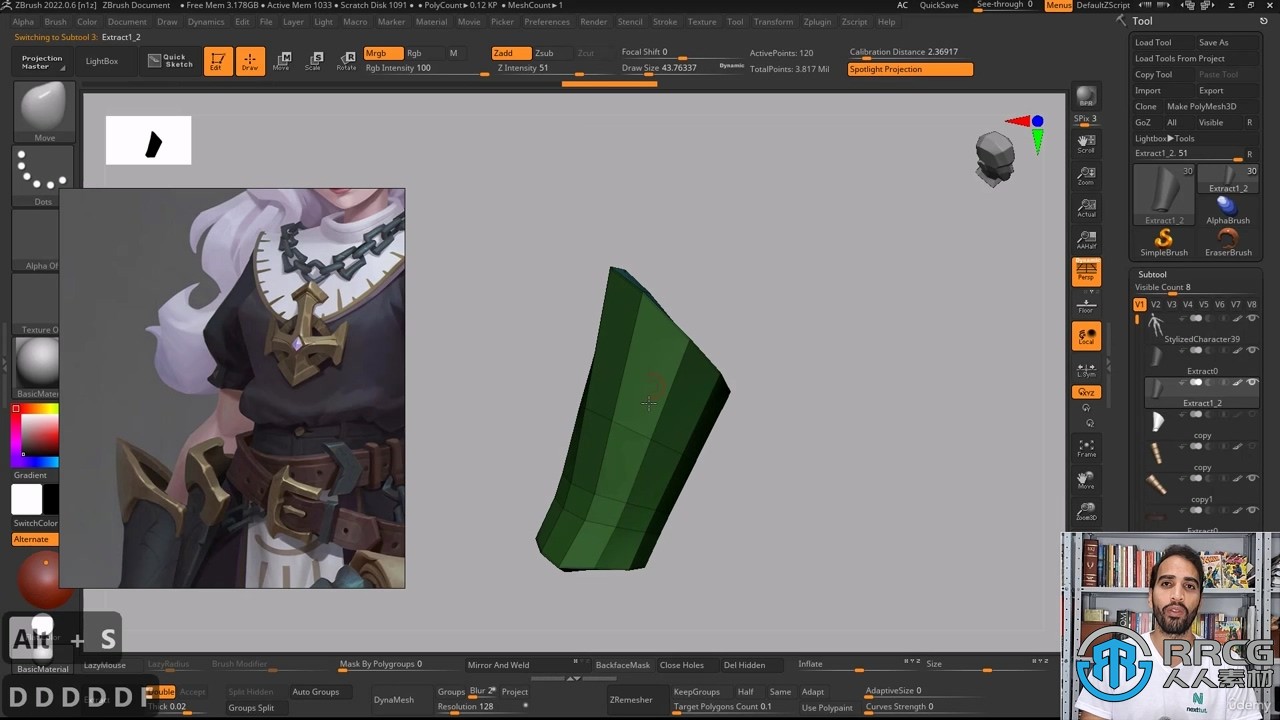Open the Stroke menu
This screenshot has width=1280, height=720.
tap(665, 21)
